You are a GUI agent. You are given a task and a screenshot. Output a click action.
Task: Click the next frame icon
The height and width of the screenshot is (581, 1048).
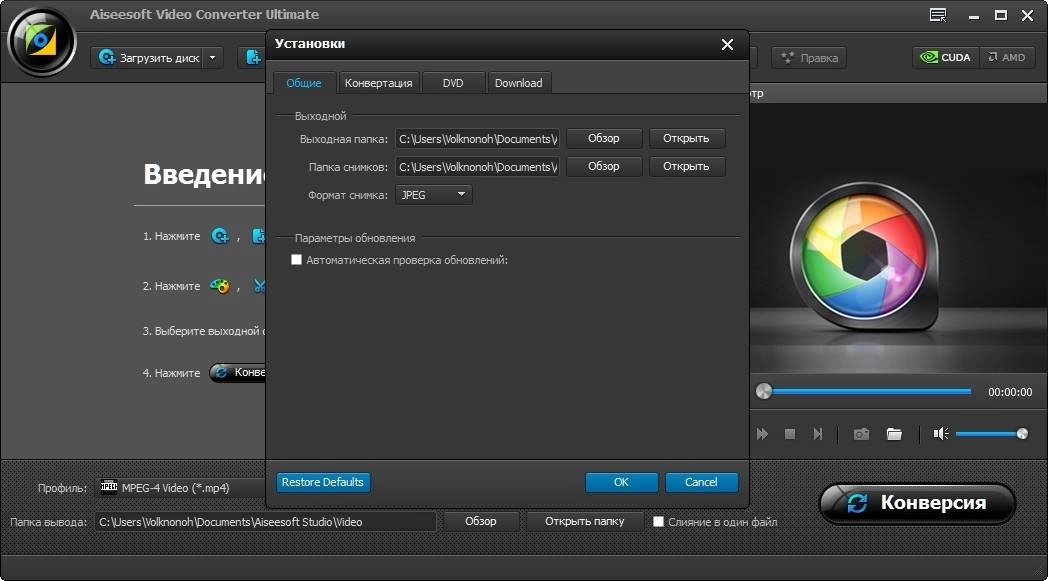pyautogui.click(x=817, y=434)
